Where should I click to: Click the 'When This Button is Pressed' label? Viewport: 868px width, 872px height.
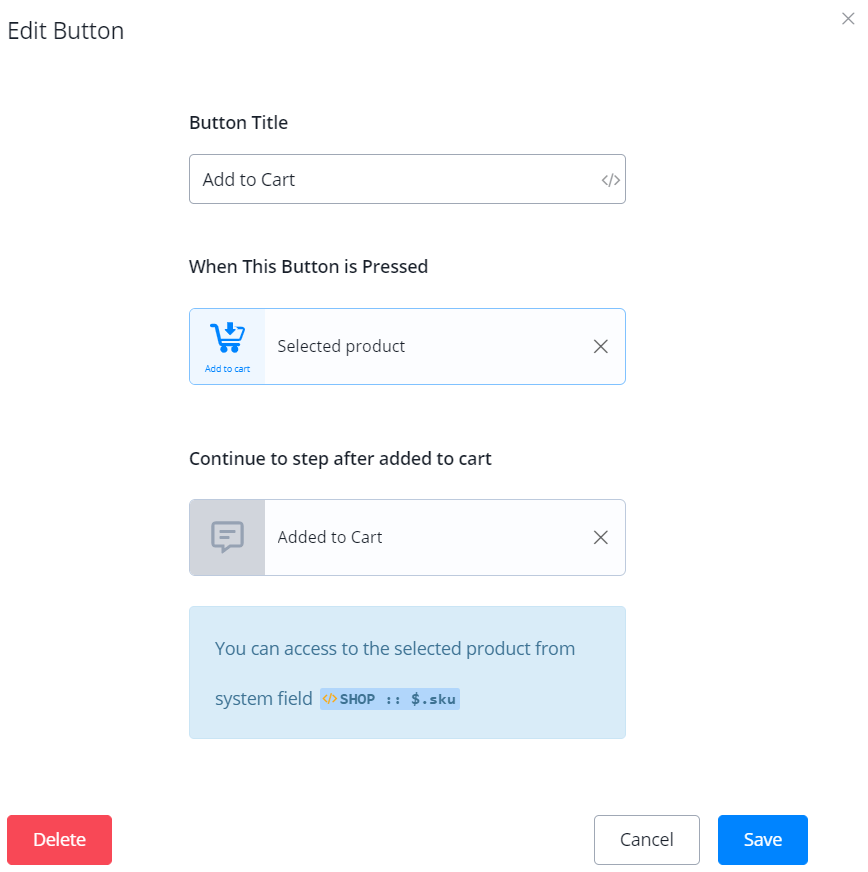coord(308,267)
